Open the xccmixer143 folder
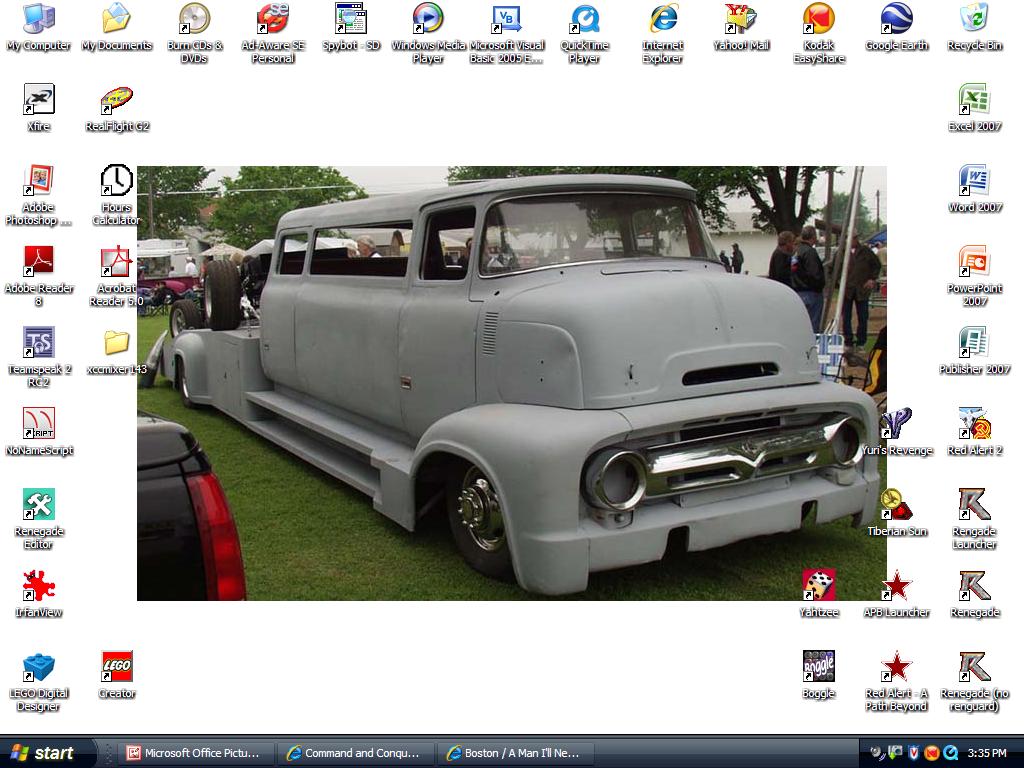This screenshot has height=768, width=1024. 116,343
